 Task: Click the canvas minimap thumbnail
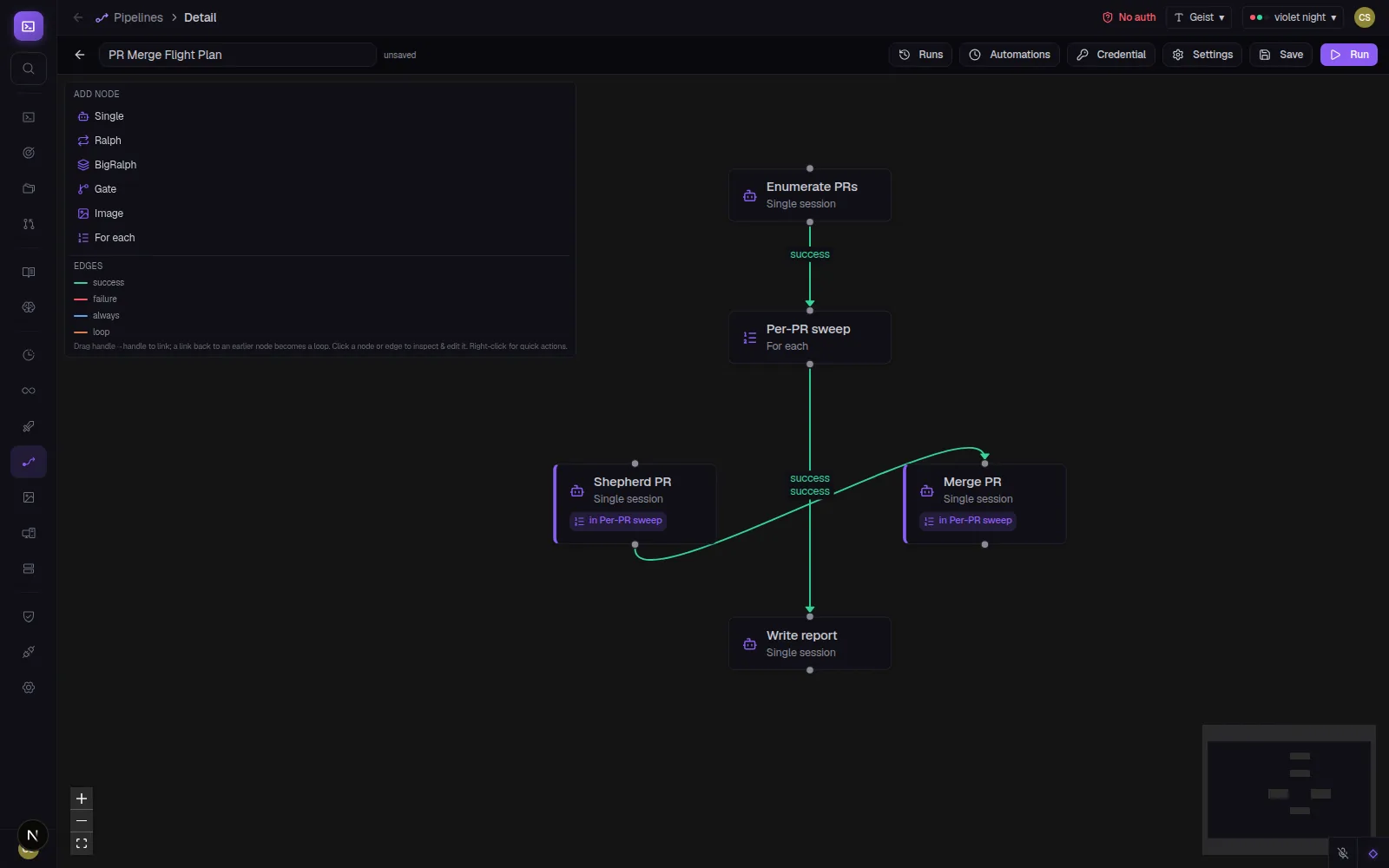point(1288,790)
